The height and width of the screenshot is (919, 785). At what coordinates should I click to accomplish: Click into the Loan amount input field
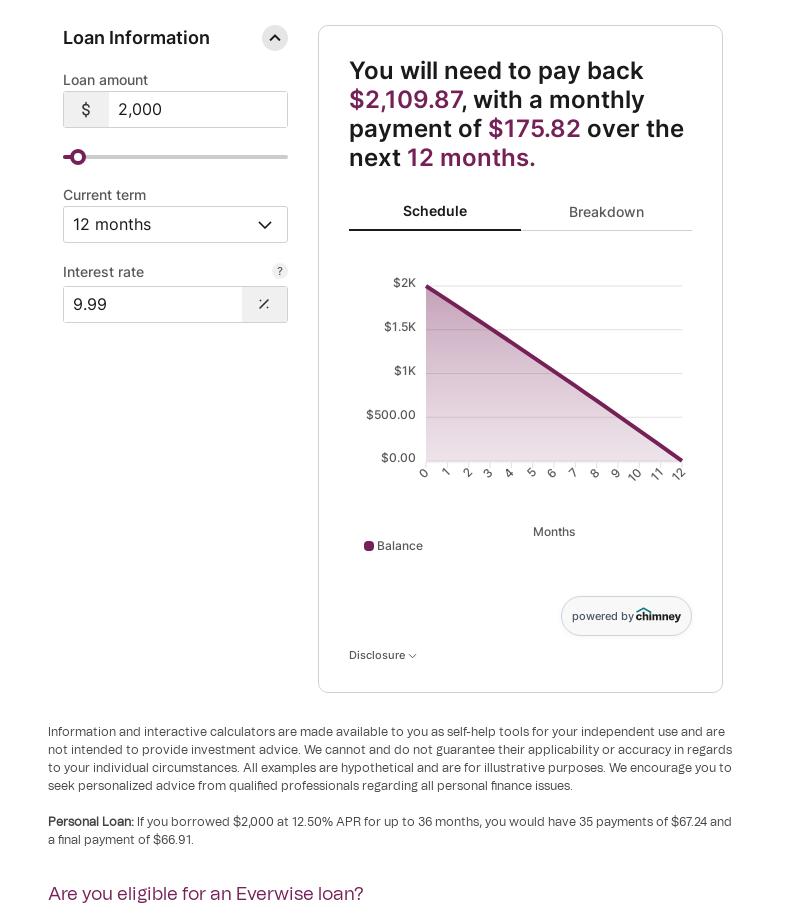point(197,110)
